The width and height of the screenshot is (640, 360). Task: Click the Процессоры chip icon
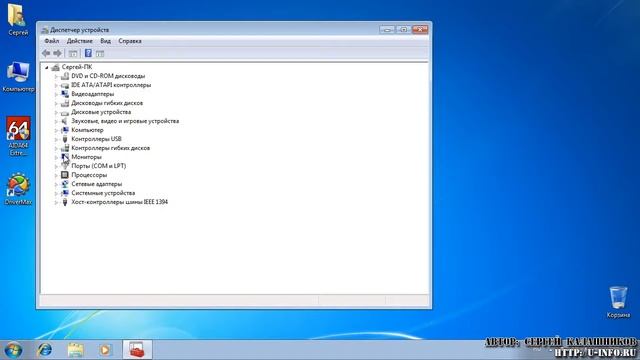[x=64, y=175]
